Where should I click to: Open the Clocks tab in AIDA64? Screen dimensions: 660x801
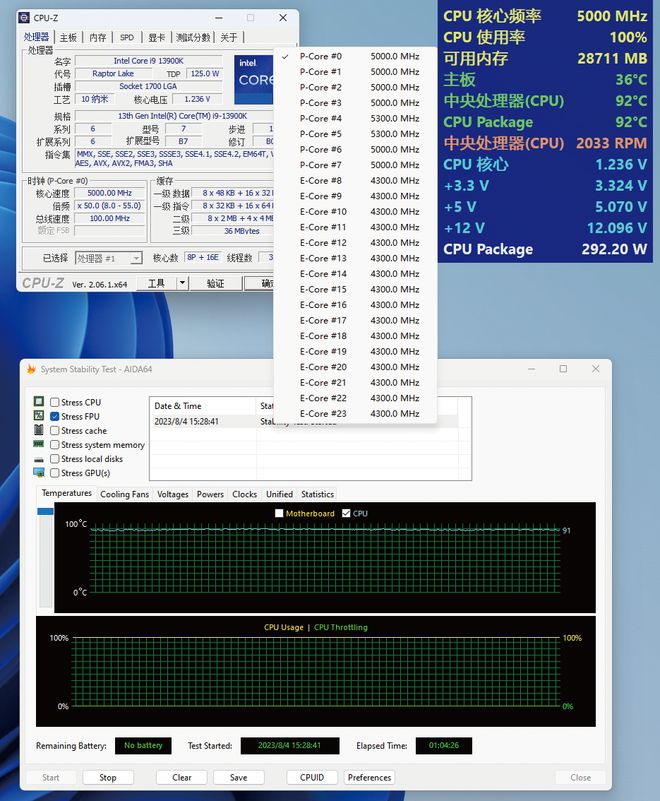click(244, 494)
